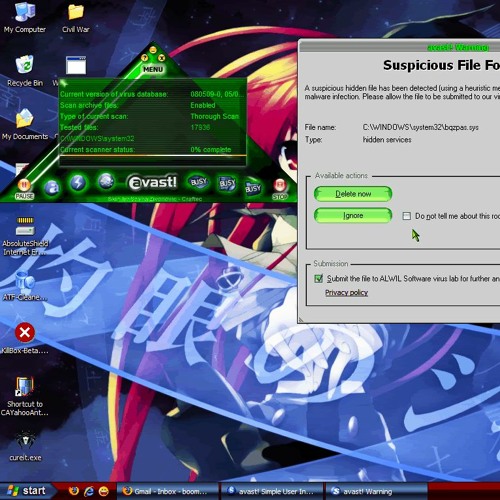The image size is (500, 500).
Task: Click the blue 'a' sphere icon in avast!
Action: (52, 188)
